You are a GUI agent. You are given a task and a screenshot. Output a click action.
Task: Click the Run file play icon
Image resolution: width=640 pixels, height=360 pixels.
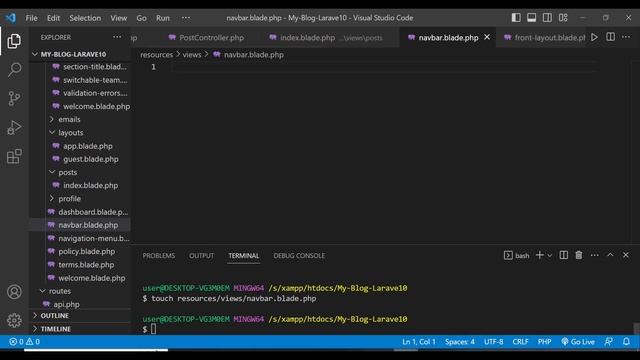594,37
